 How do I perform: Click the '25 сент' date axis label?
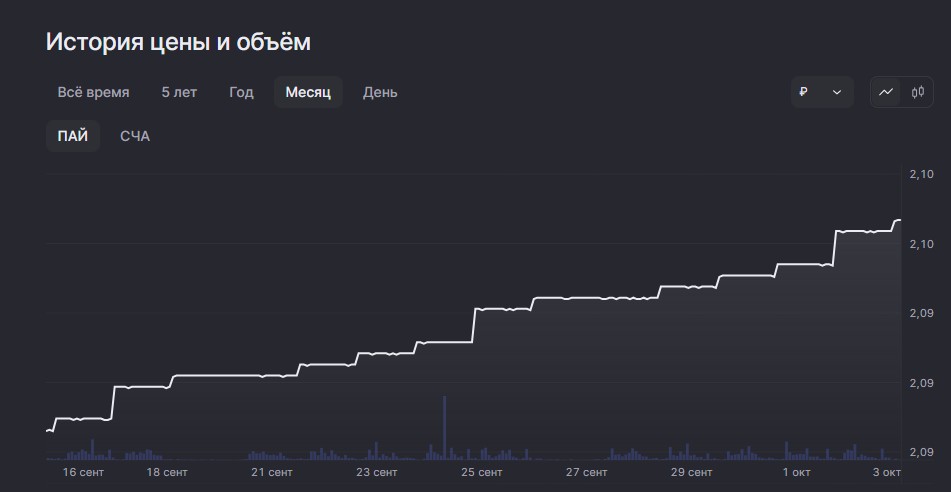(x=482, y=472)
